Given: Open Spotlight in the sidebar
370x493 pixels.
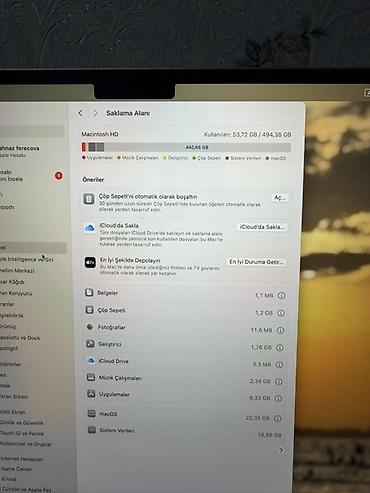Looking at the screenshot, I should pos(9,348).
